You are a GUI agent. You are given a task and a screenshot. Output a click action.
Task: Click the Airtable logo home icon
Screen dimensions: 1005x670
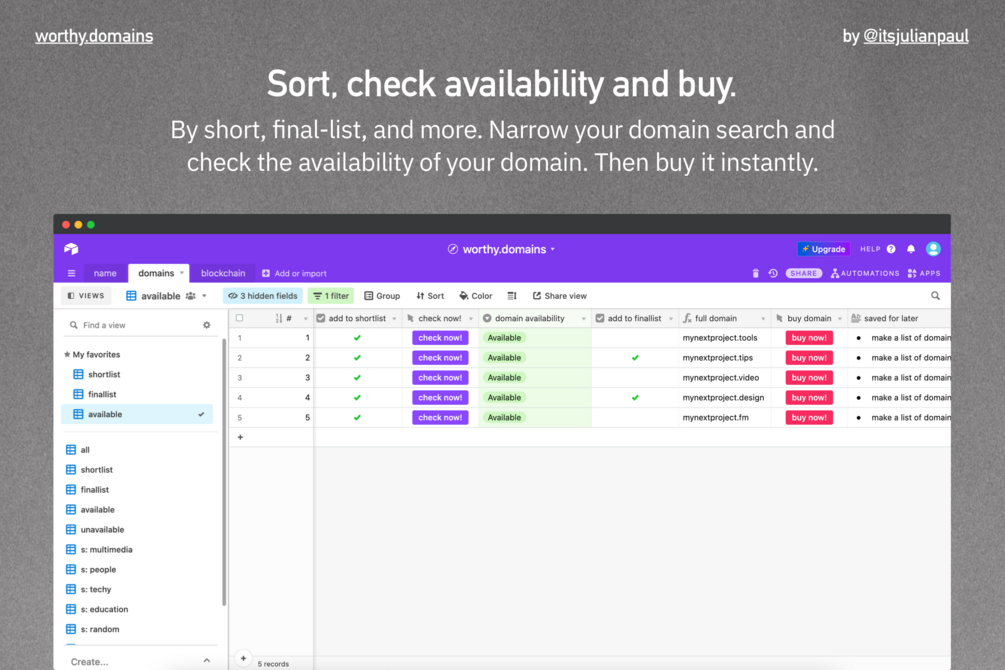pos(71,249)
